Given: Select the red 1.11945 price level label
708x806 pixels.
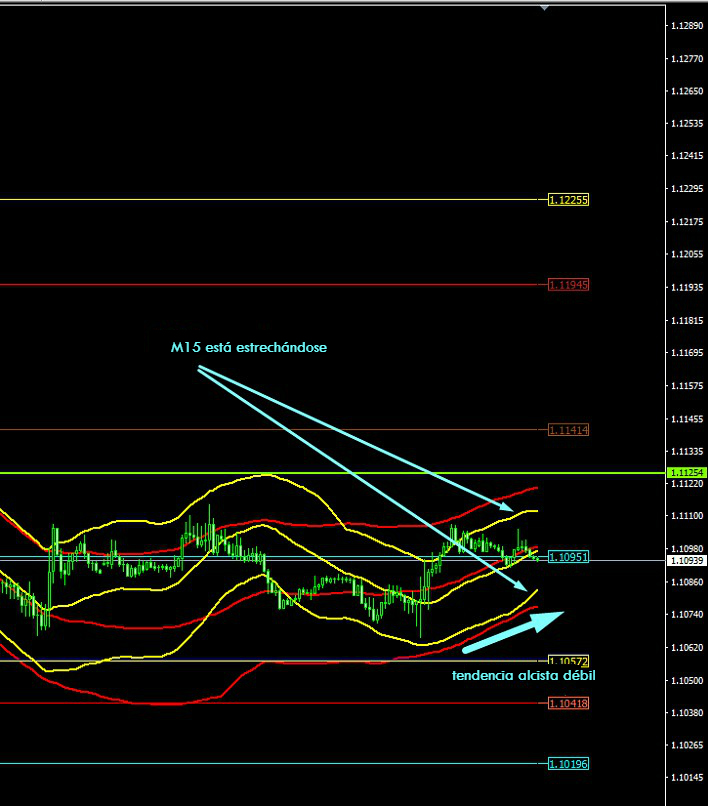Looking at the screenshot, I should [x=568, y=285].
